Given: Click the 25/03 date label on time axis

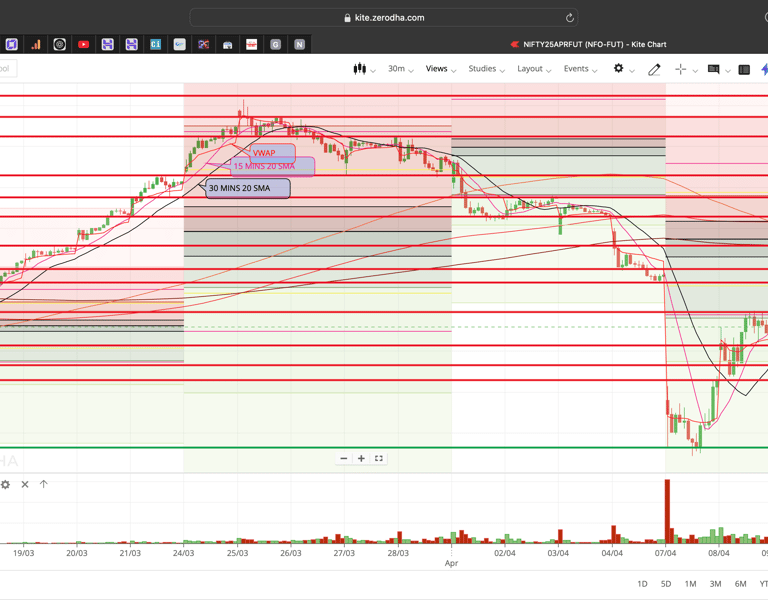Looking at the screenshot, I should [237, 553].
